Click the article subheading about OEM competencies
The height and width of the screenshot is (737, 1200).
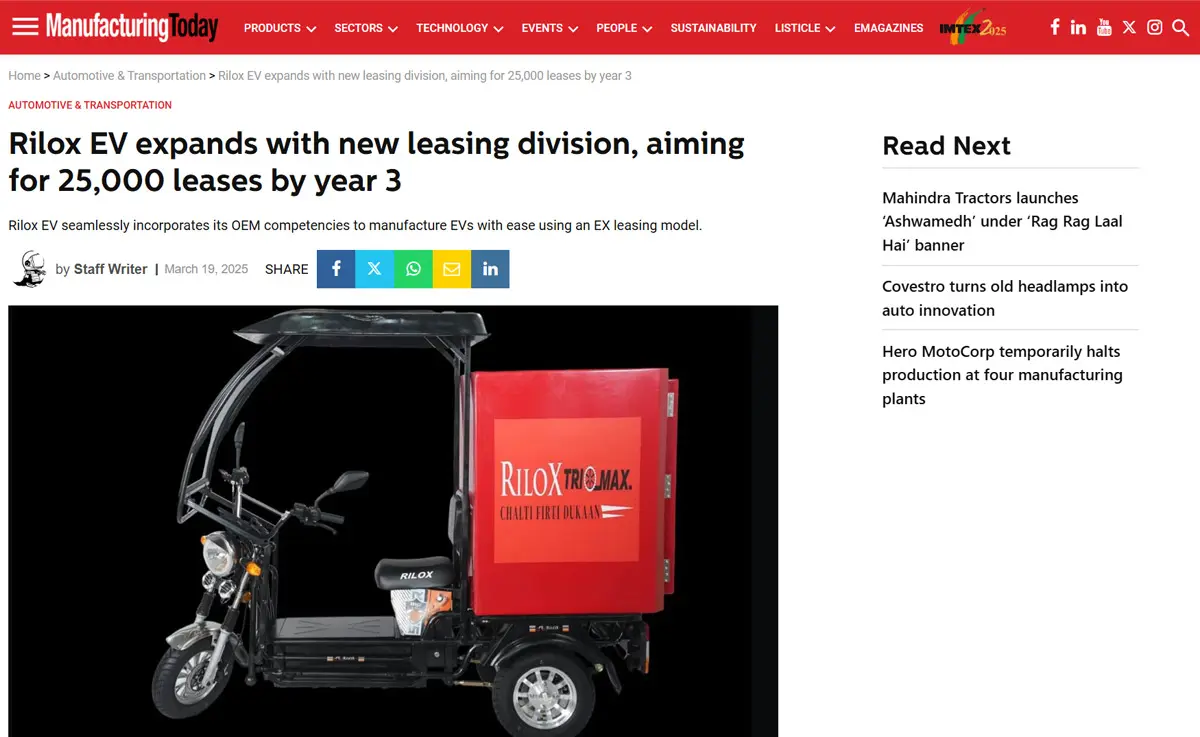click(355, 226)
